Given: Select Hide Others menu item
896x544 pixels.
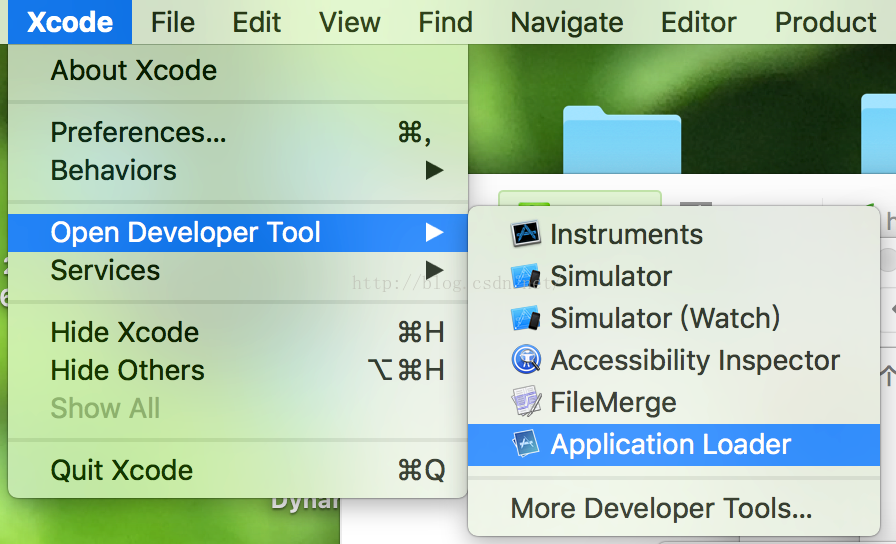Looking at the screenshot, I should click(x=128, y=371).
